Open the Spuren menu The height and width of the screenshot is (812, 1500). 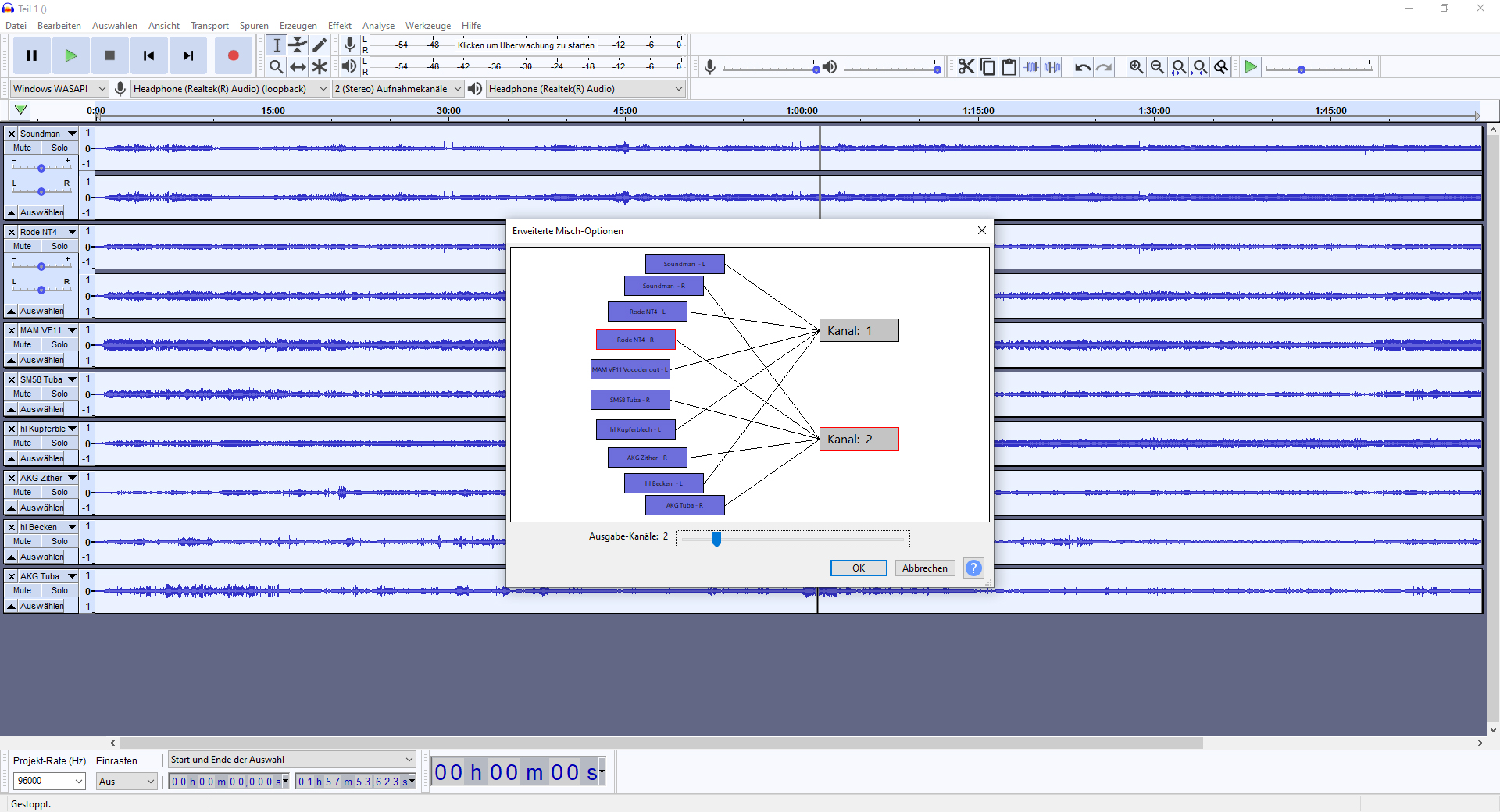(254, 26)
